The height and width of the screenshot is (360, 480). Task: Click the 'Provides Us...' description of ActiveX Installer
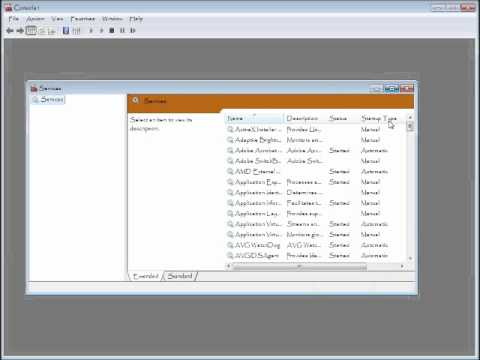[304, 129]
